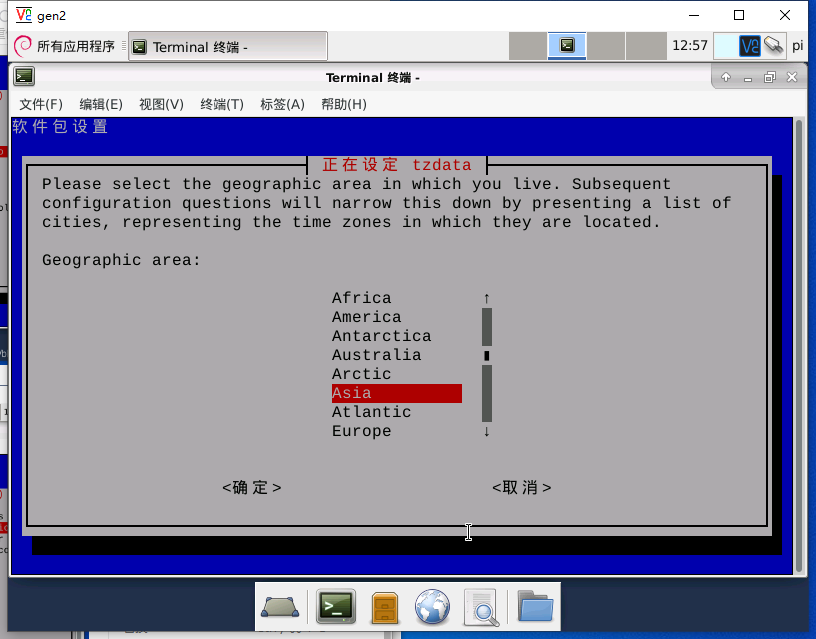Click the terminal window vertical scrollbar
The height and width of the screenshot is (639, 816).
coord(799,346)
